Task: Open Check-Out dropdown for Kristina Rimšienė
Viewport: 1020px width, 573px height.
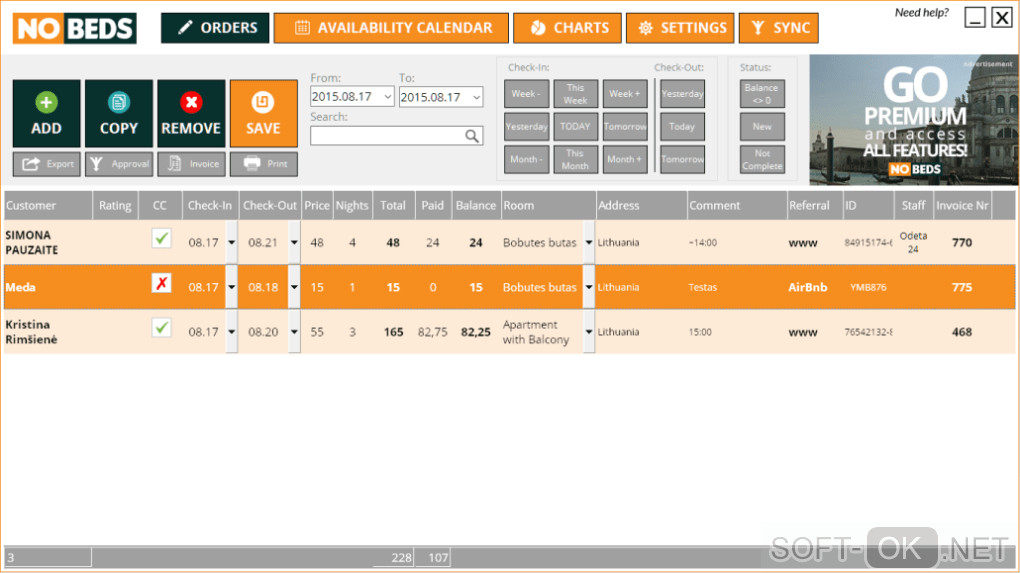Action: pos(294,332)
